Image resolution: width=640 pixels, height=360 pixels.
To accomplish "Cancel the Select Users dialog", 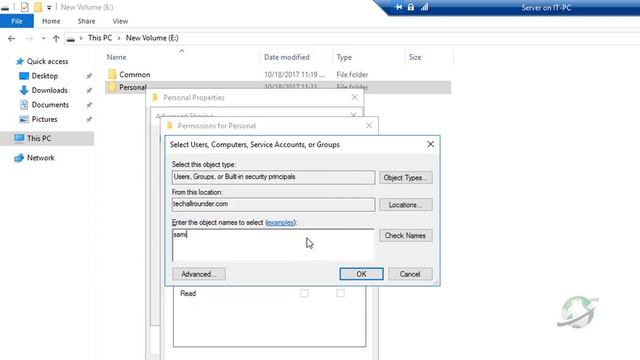I will [x=410, y=274].
